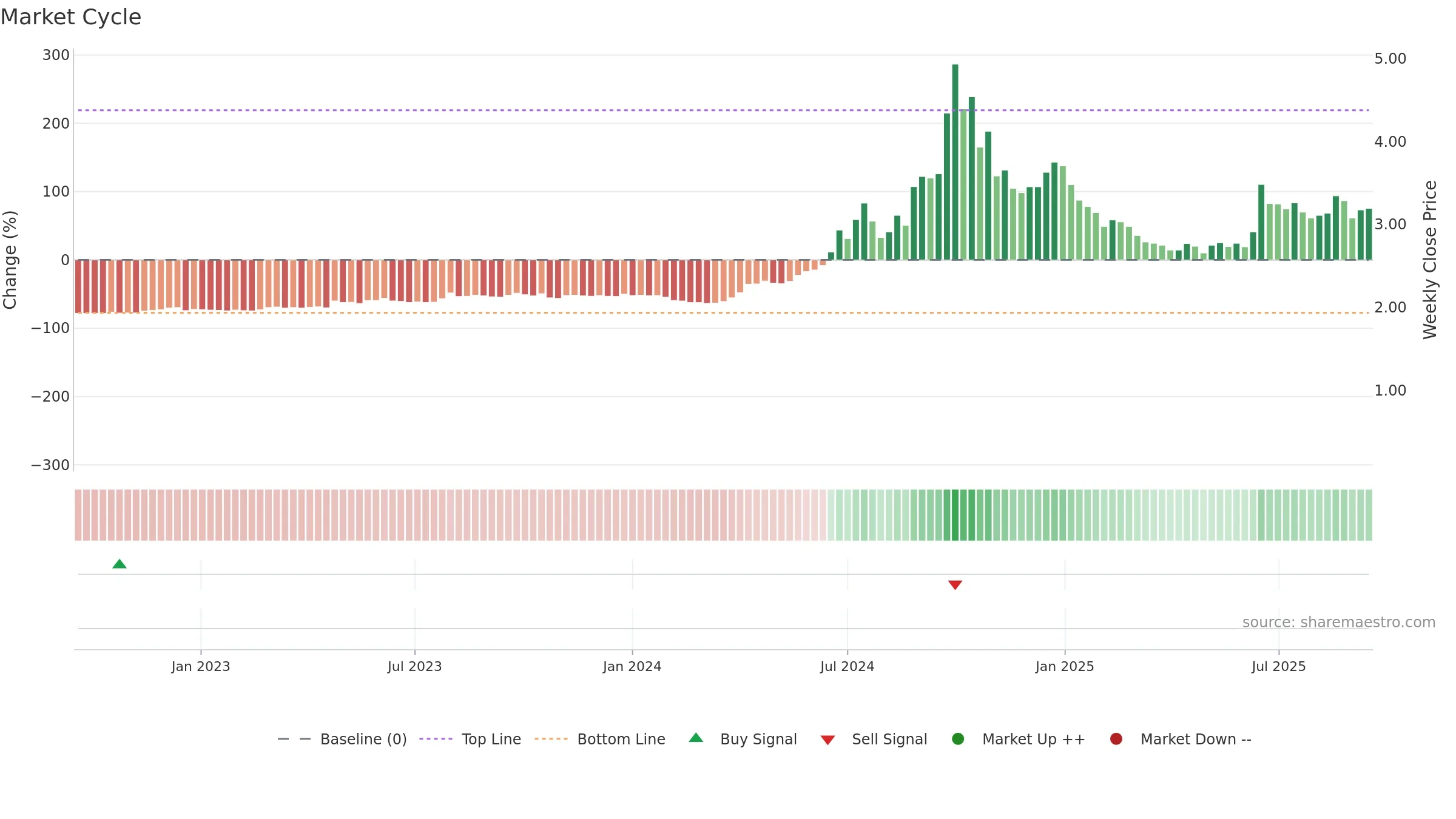Click the tallest green bar near 285%
1456x819 pixels.
point(955,162)
